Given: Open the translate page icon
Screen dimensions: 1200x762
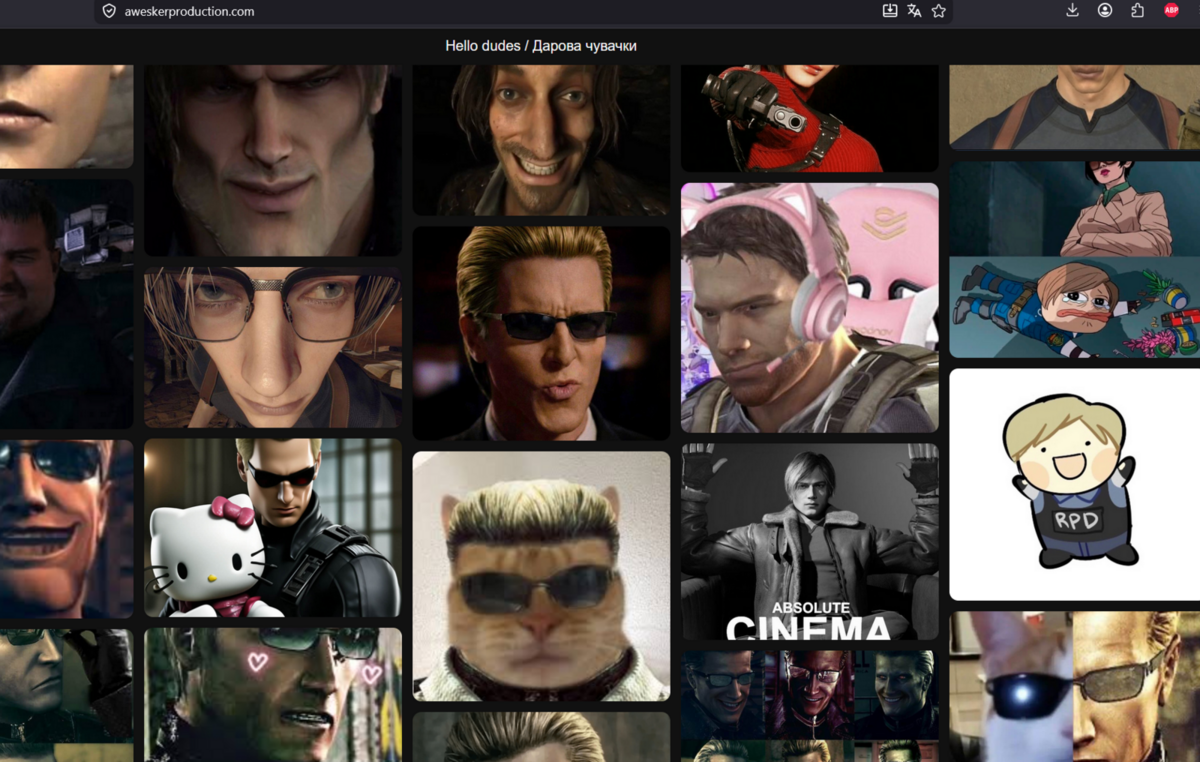Looking at the screenshot, I should point(914,11).
